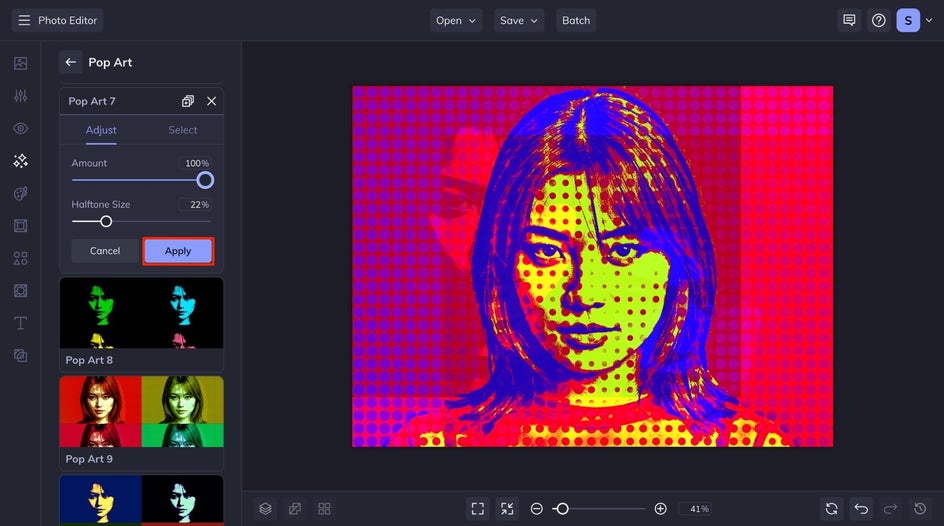The height and width of the screenshot is (526, 944).
Task: Open the Touch Up eye sidebar icon
Action: tap(20, 128)
